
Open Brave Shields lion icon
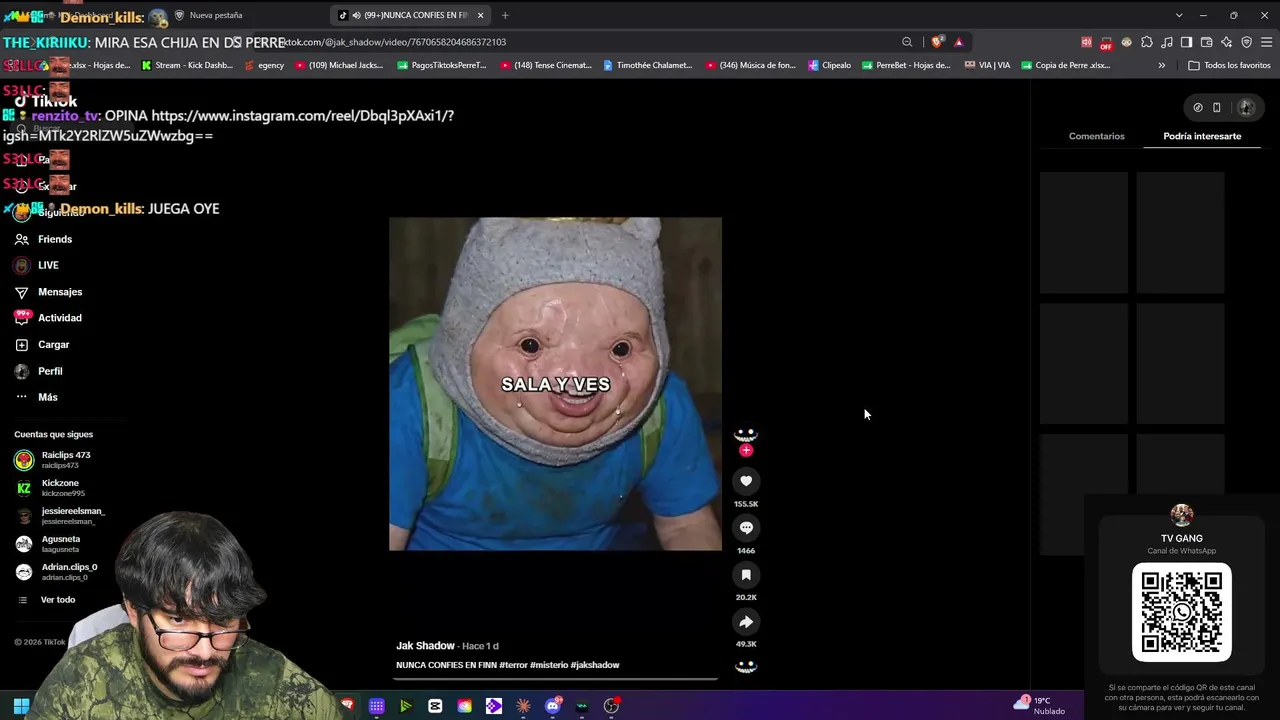click(937, 42)
